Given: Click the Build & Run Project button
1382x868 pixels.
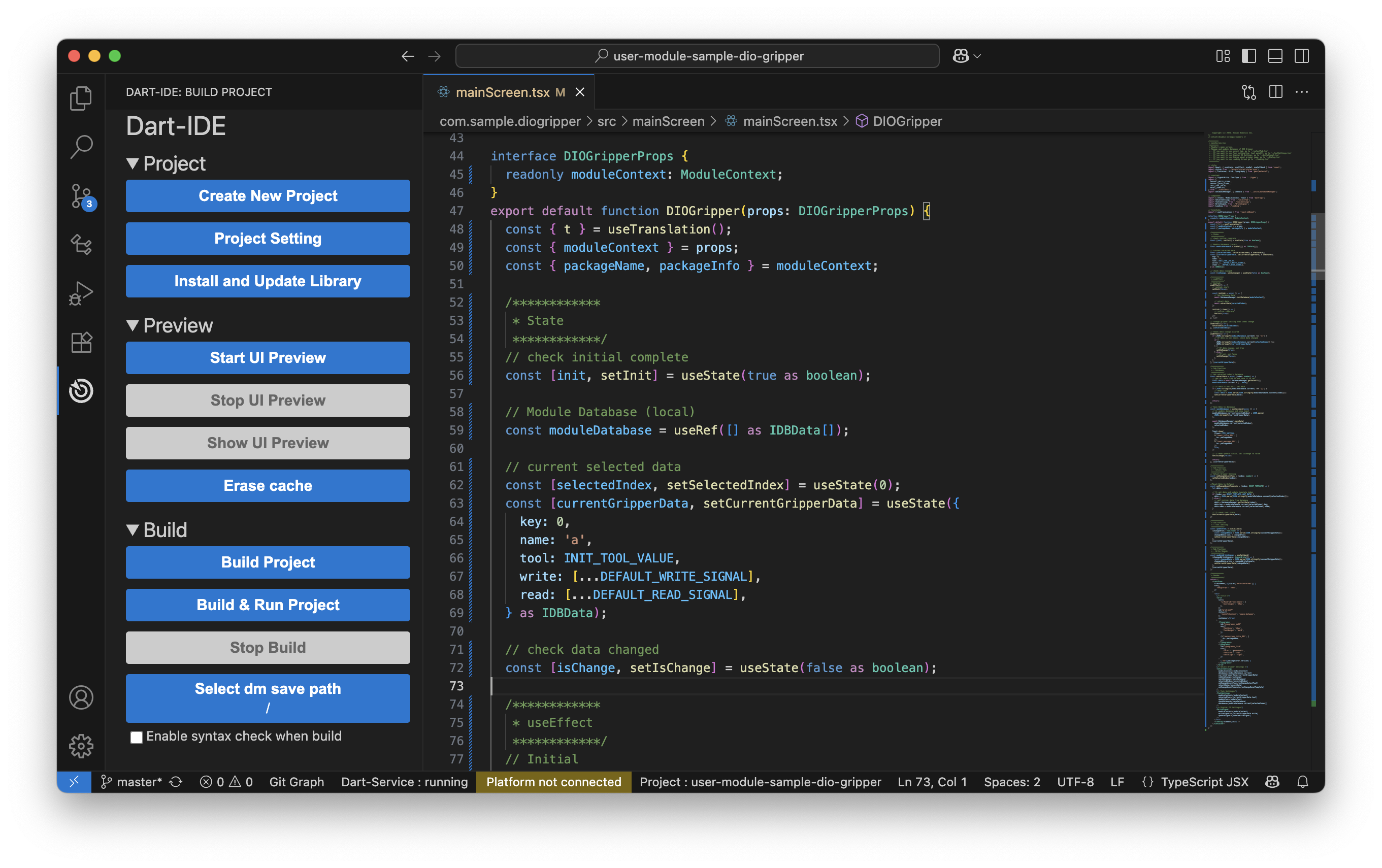Looking at the screenshot, I should pos(268,605).
